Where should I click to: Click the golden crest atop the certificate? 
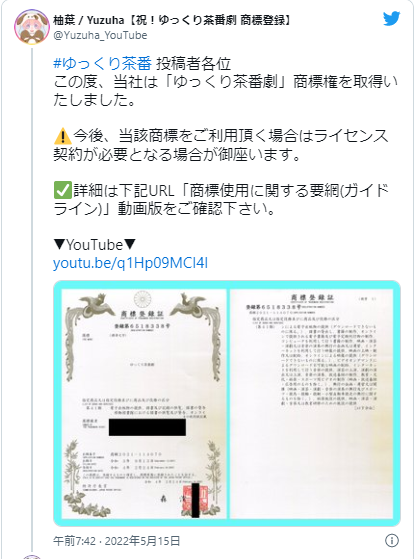point(143,299)
